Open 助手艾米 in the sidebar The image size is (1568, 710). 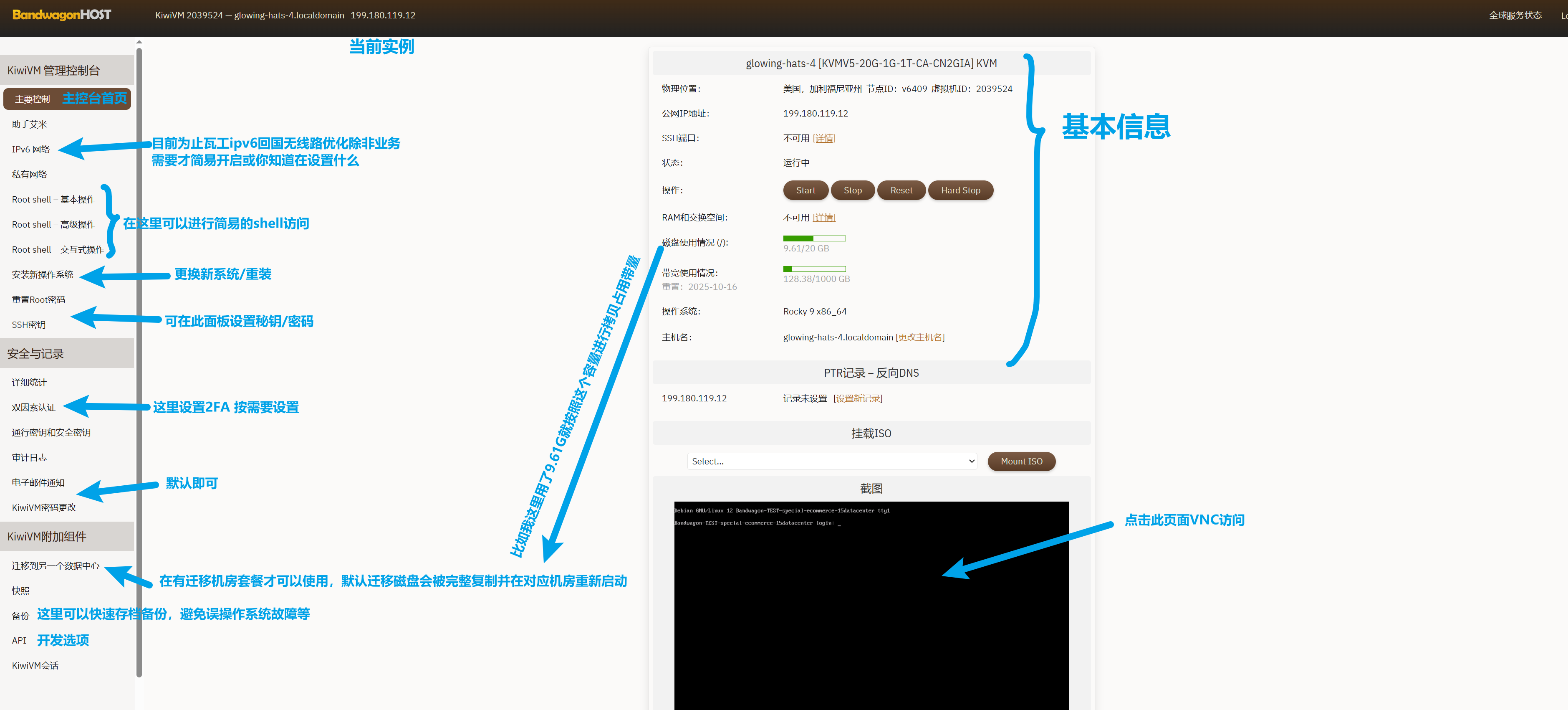point(29,124)
